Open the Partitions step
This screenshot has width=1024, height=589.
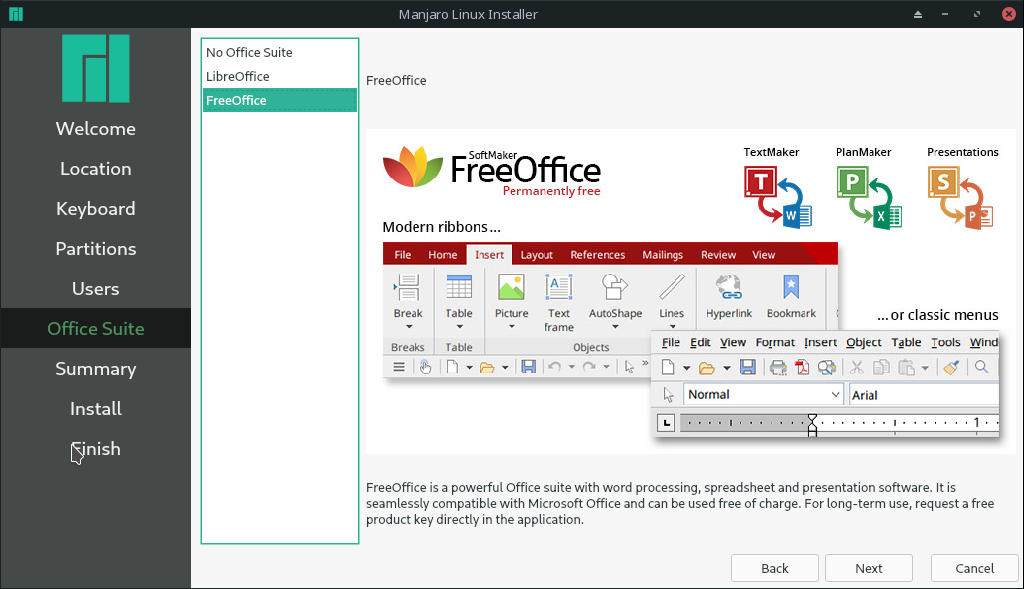95,249
